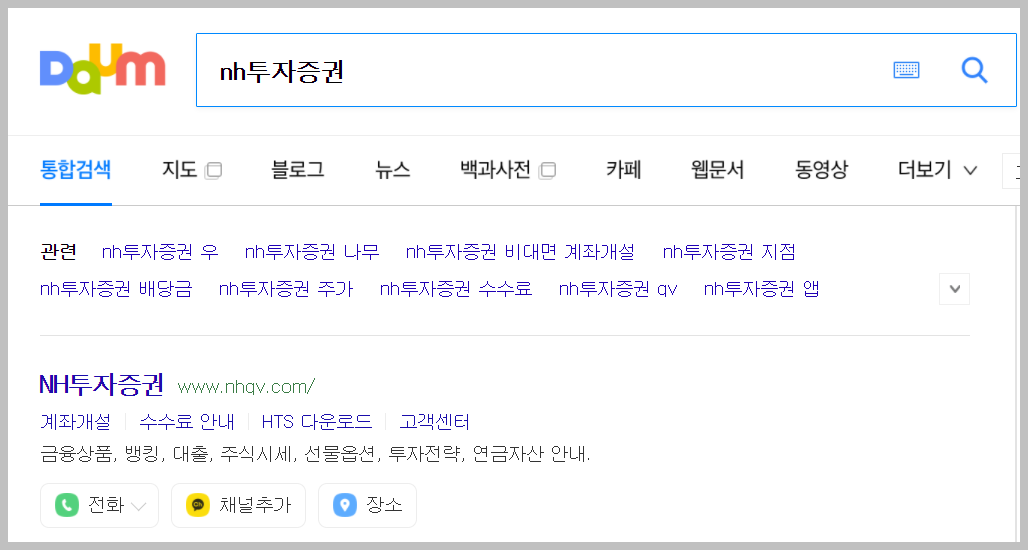
Task: Switch to the 카페 tab
Action: (x=623, y=170)
